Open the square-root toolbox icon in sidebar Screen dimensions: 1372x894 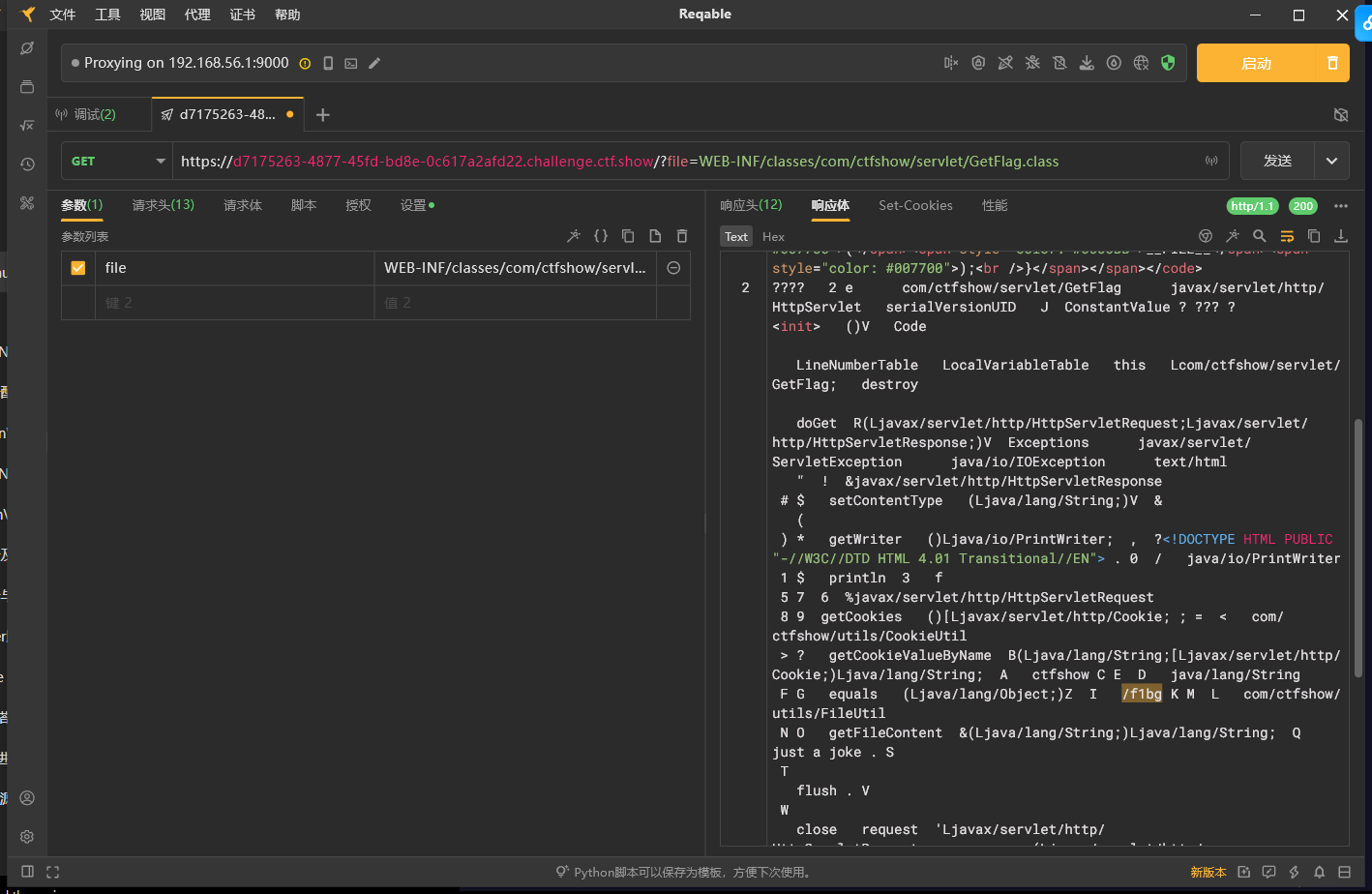(27, 126)
